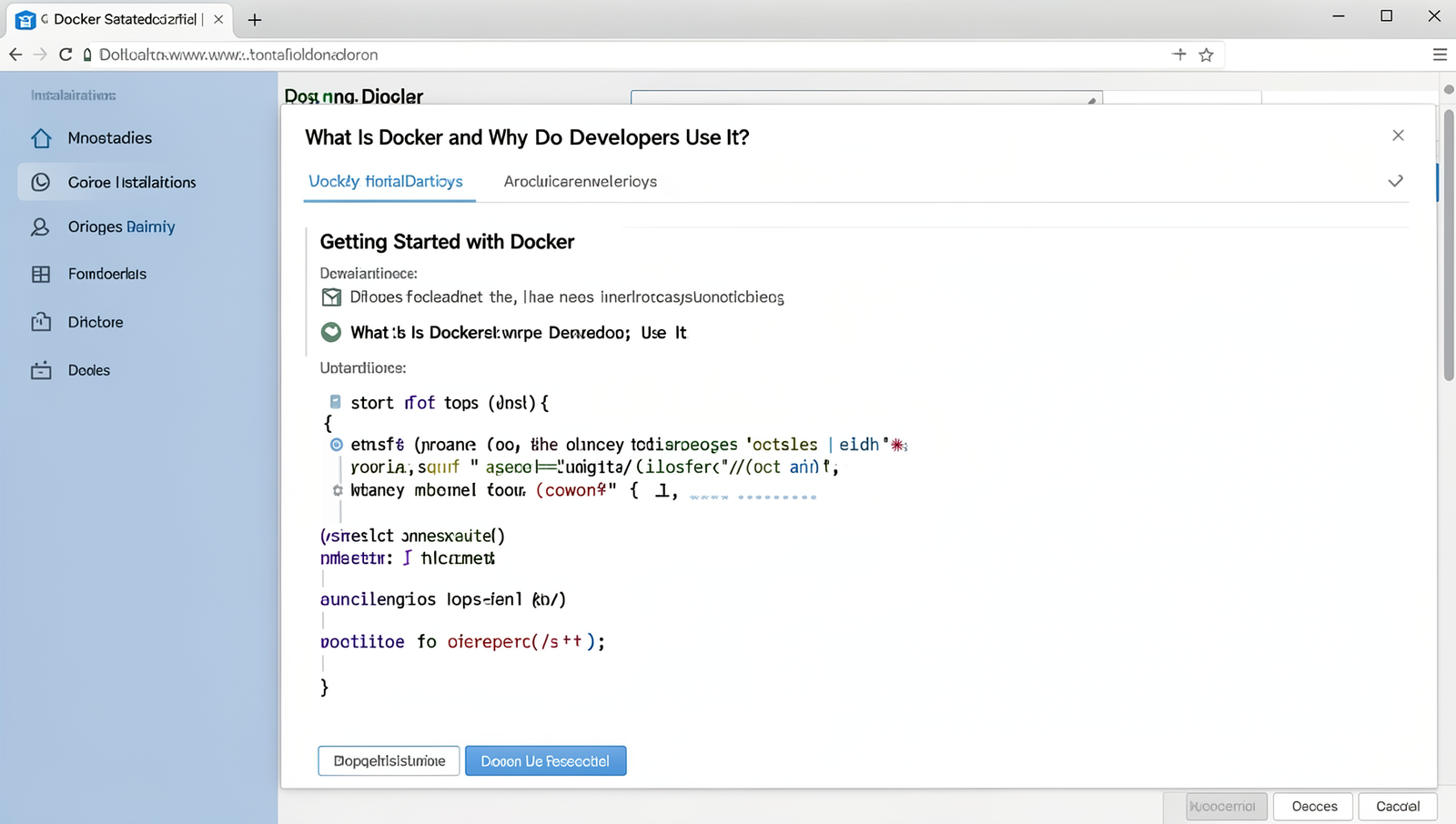Open a new browser tab
Screen dimensions: 1456x824
coord(255,19)
